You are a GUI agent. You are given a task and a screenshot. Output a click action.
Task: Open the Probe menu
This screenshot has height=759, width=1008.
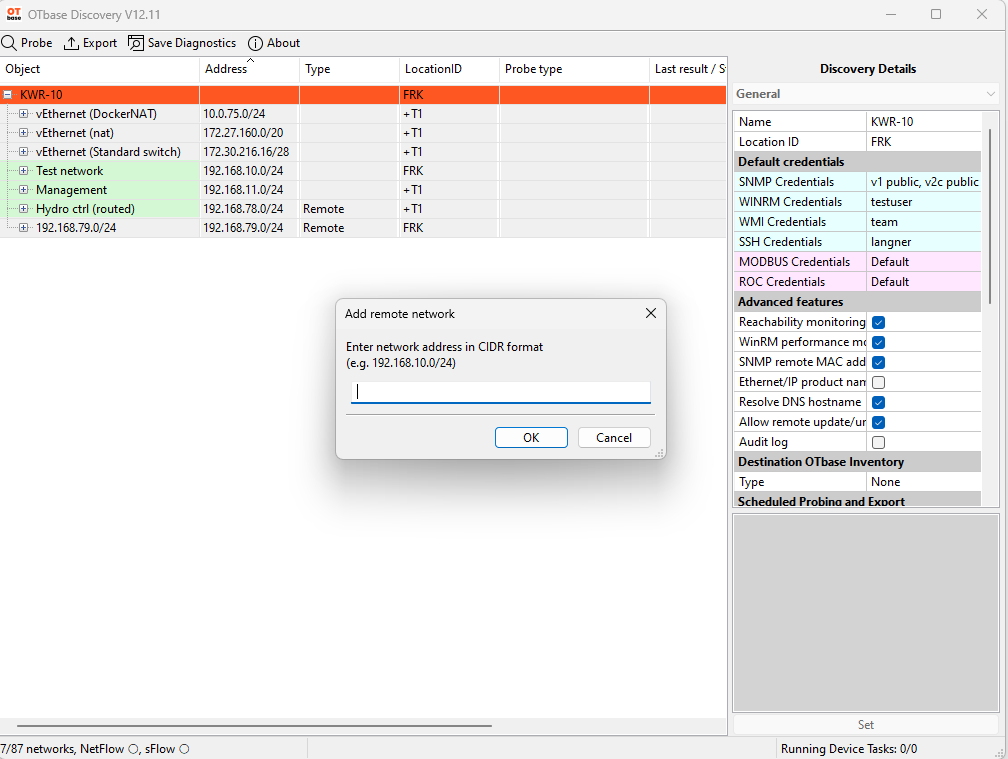coord(27,43)
